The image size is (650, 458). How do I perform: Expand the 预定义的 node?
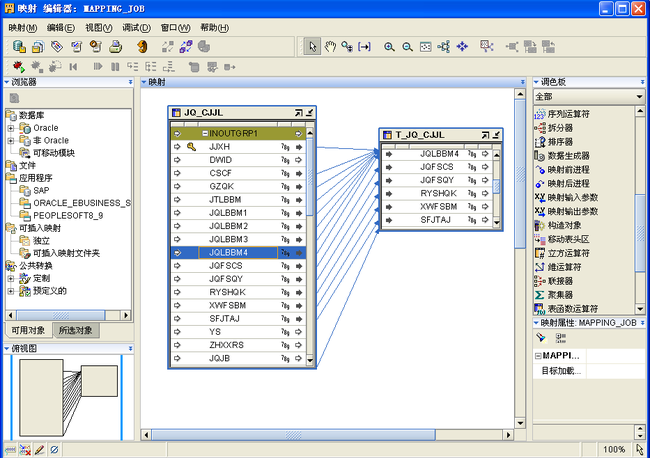(x=11, y=291)
